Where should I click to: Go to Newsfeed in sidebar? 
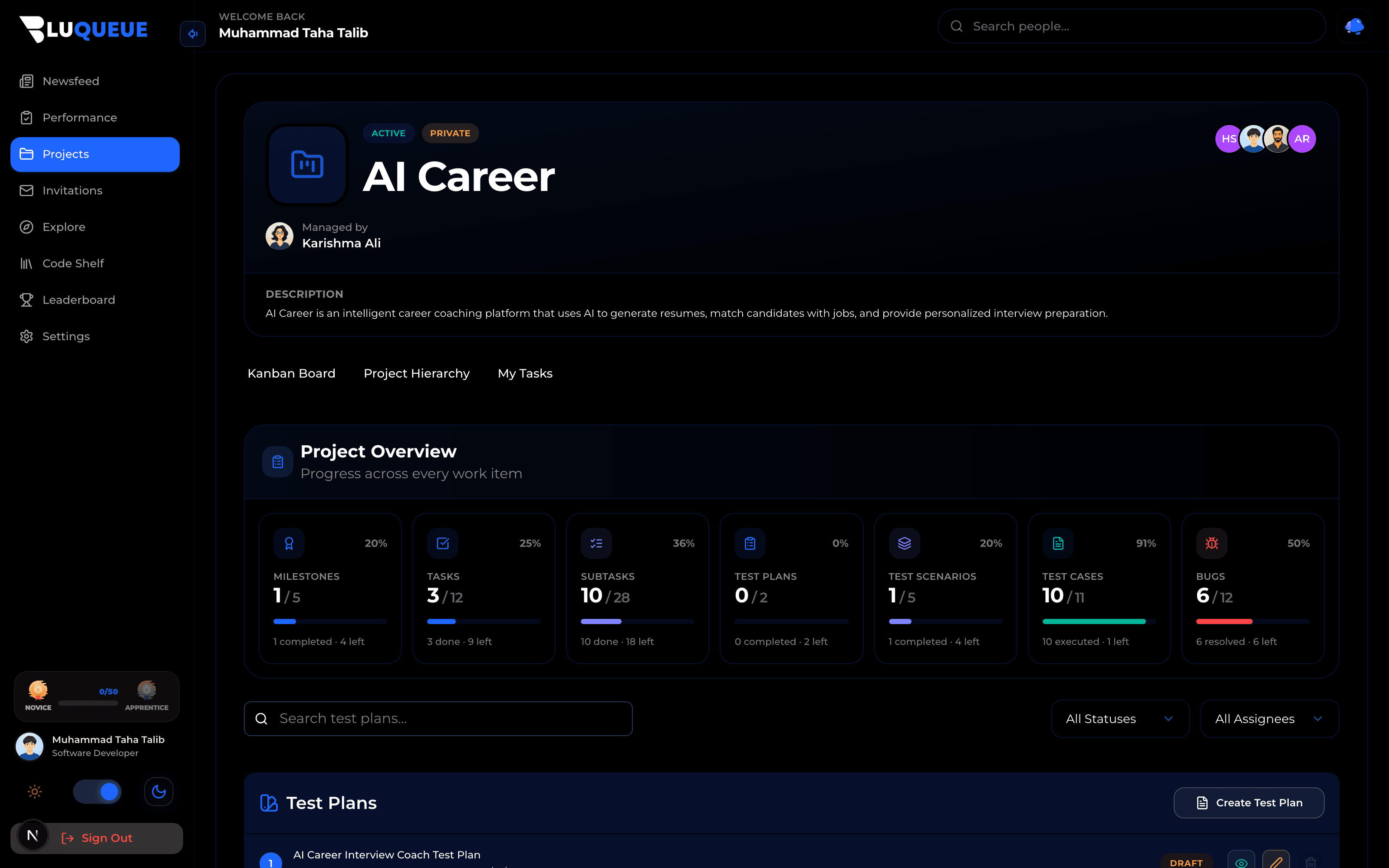click(95, 82)
